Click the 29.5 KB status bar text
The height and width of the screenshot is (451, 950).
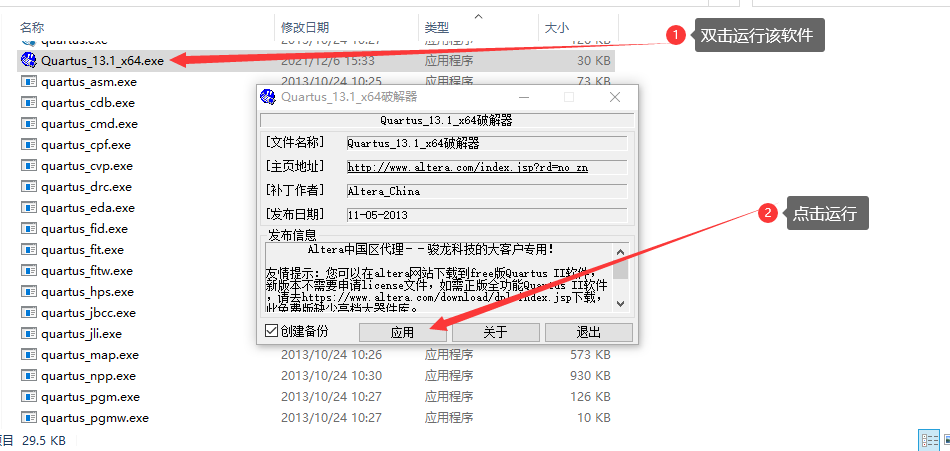44,441
